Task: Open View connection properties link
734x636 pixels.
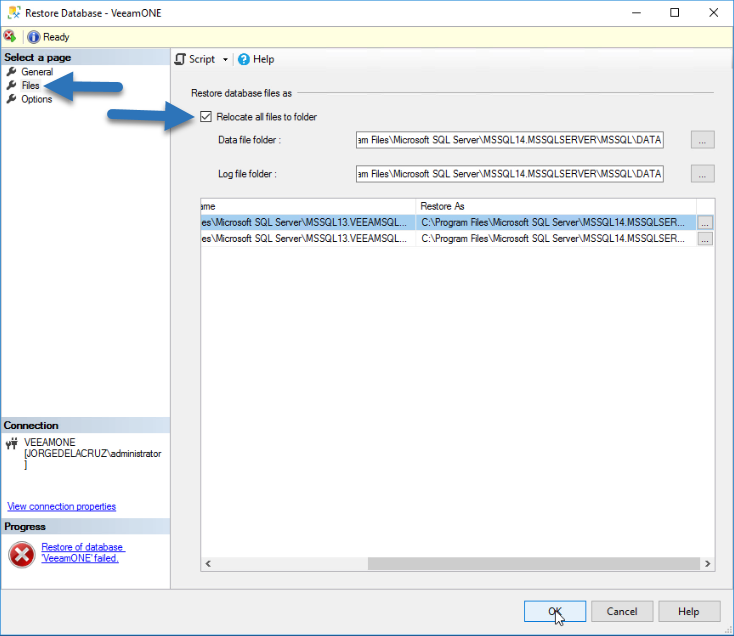Action: point(61,506)
